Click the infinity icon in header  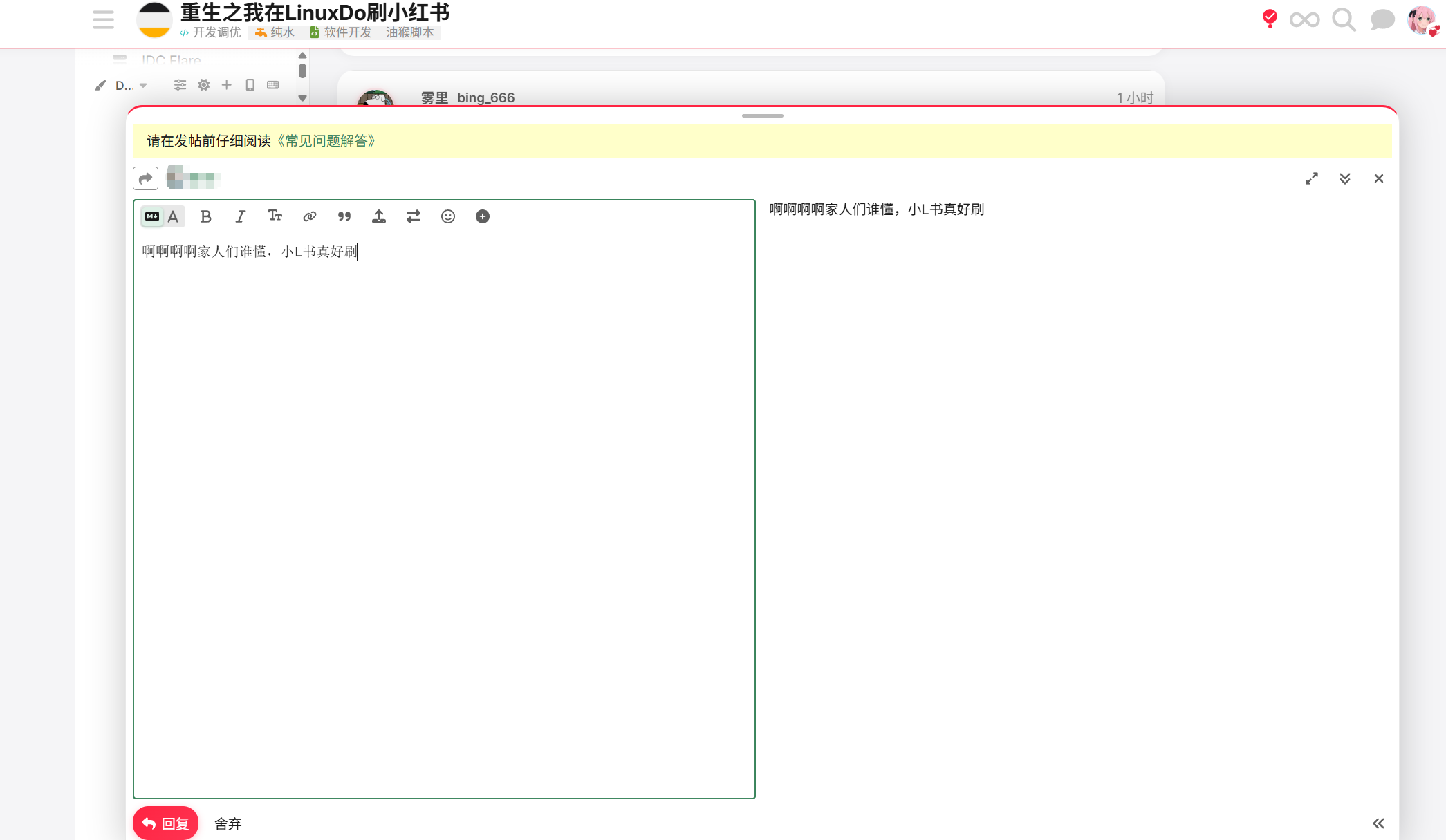coord(1304,20)
